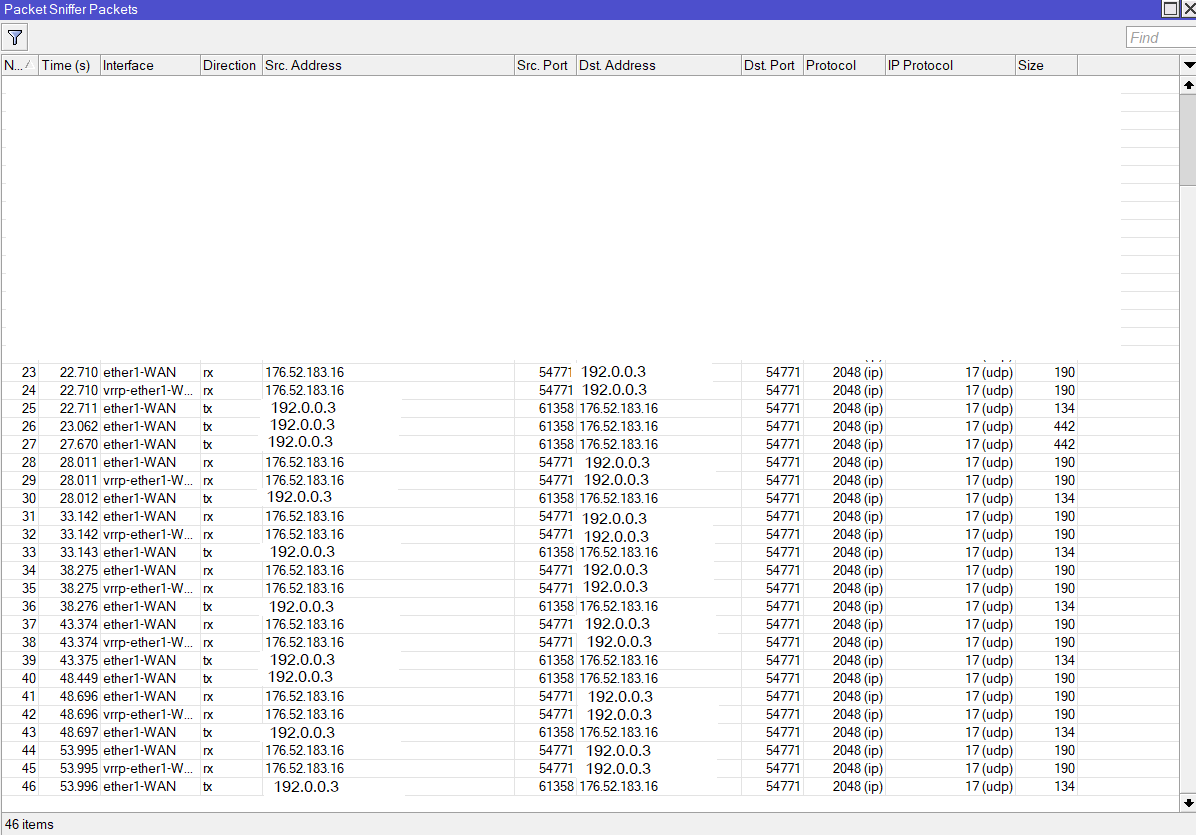
Task: Click the 46 items status bar
Action: coord(29,824)
